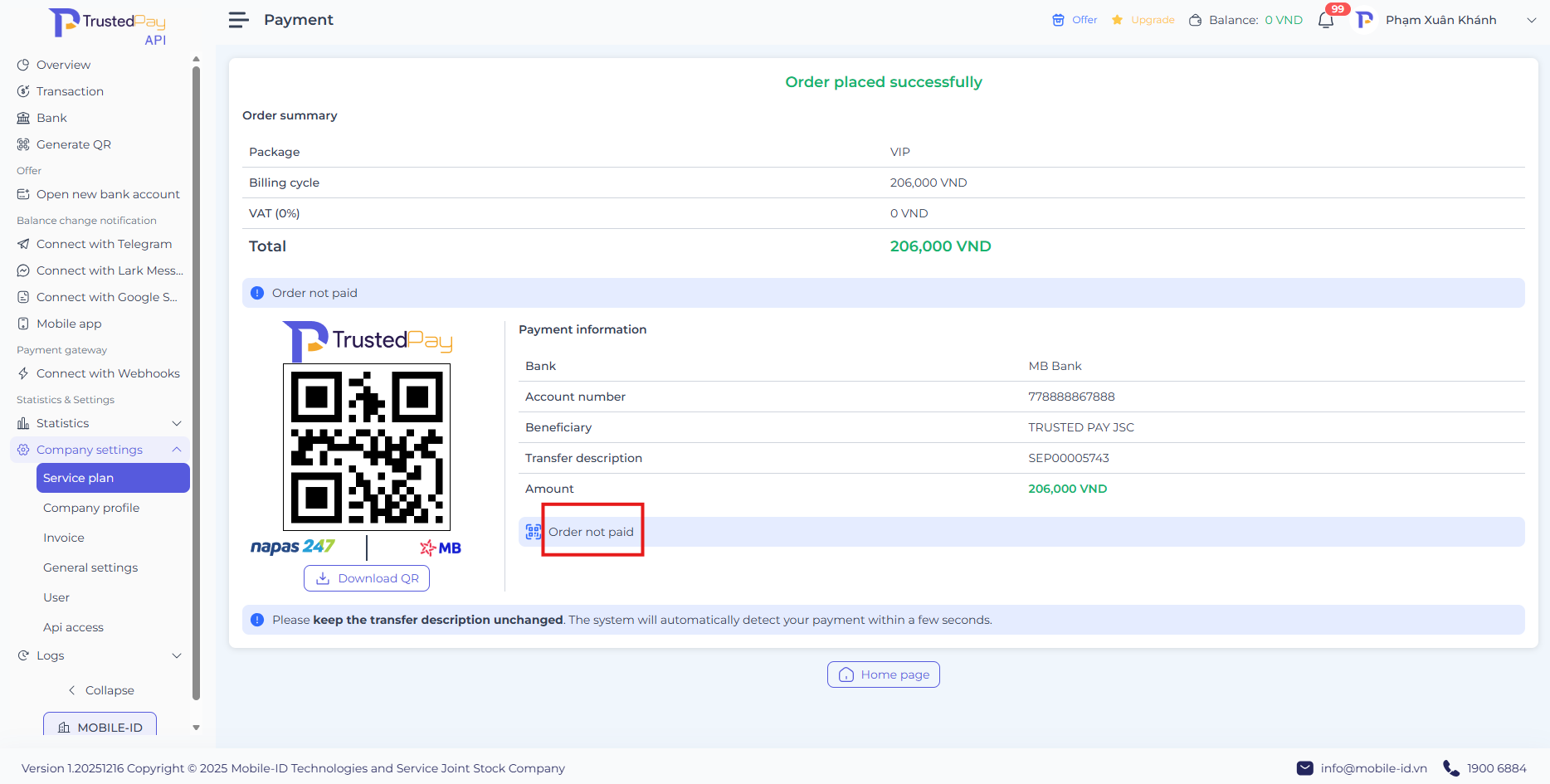The width and height of the screenshot is (1550, 784).
Task: Toggle the hamburger menu icon
Action: [x=239, y=20]
